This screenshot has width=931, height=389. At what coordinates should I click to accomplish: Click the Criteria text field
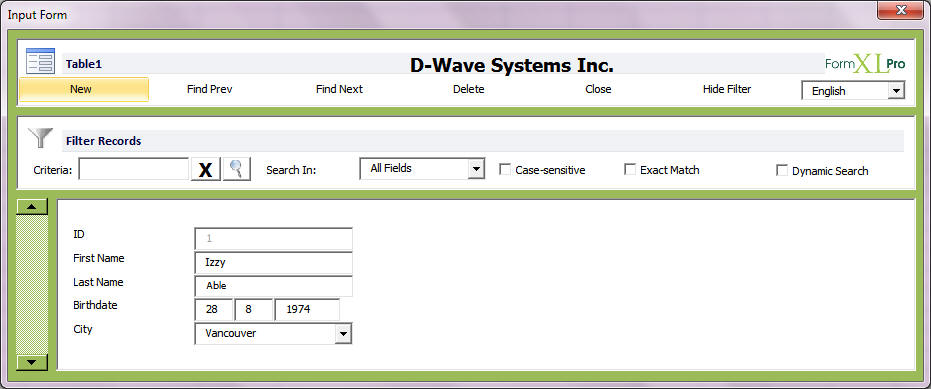click(134, 169)
